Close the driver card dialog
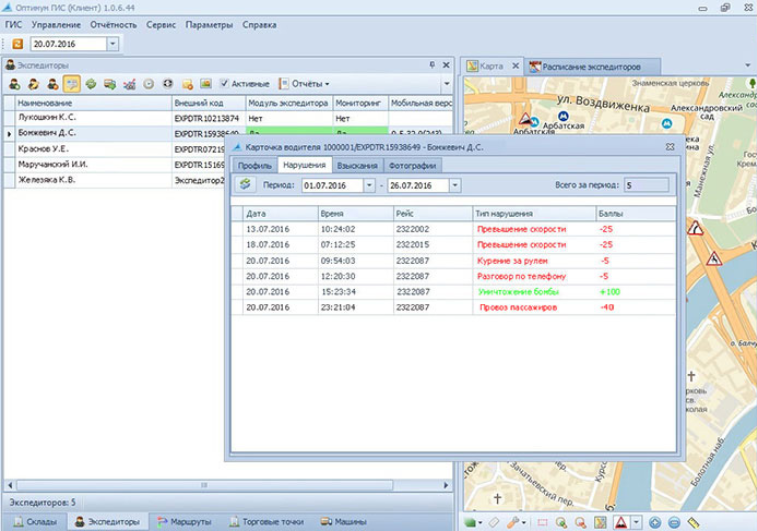Viewport: 757px width, 531px height. pos(670,147)
